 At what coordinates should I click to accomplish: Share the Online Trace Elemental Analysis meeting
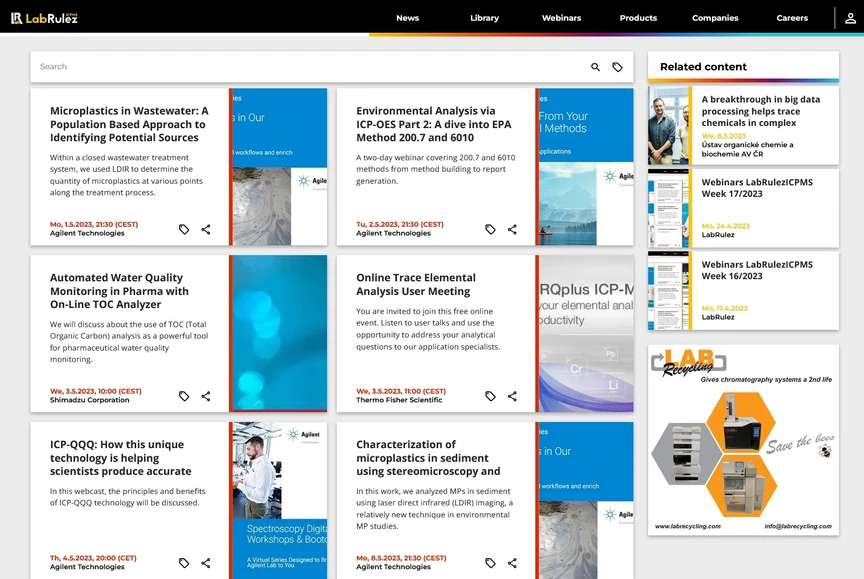512,396
